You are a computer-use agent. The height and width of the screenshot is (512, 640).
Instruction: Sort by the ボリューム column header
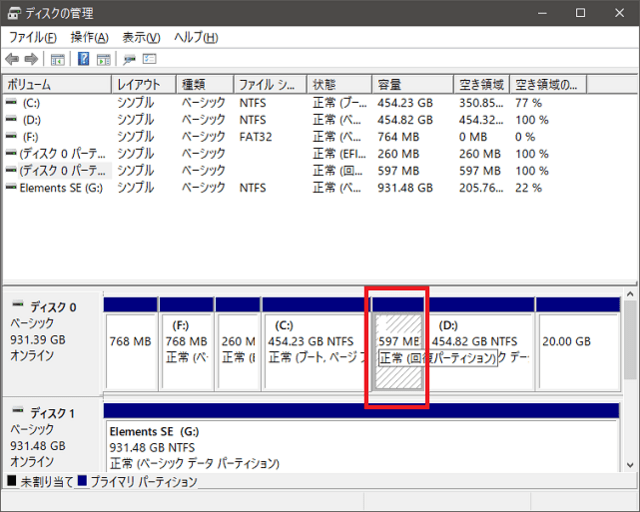[x=57, y=84]
